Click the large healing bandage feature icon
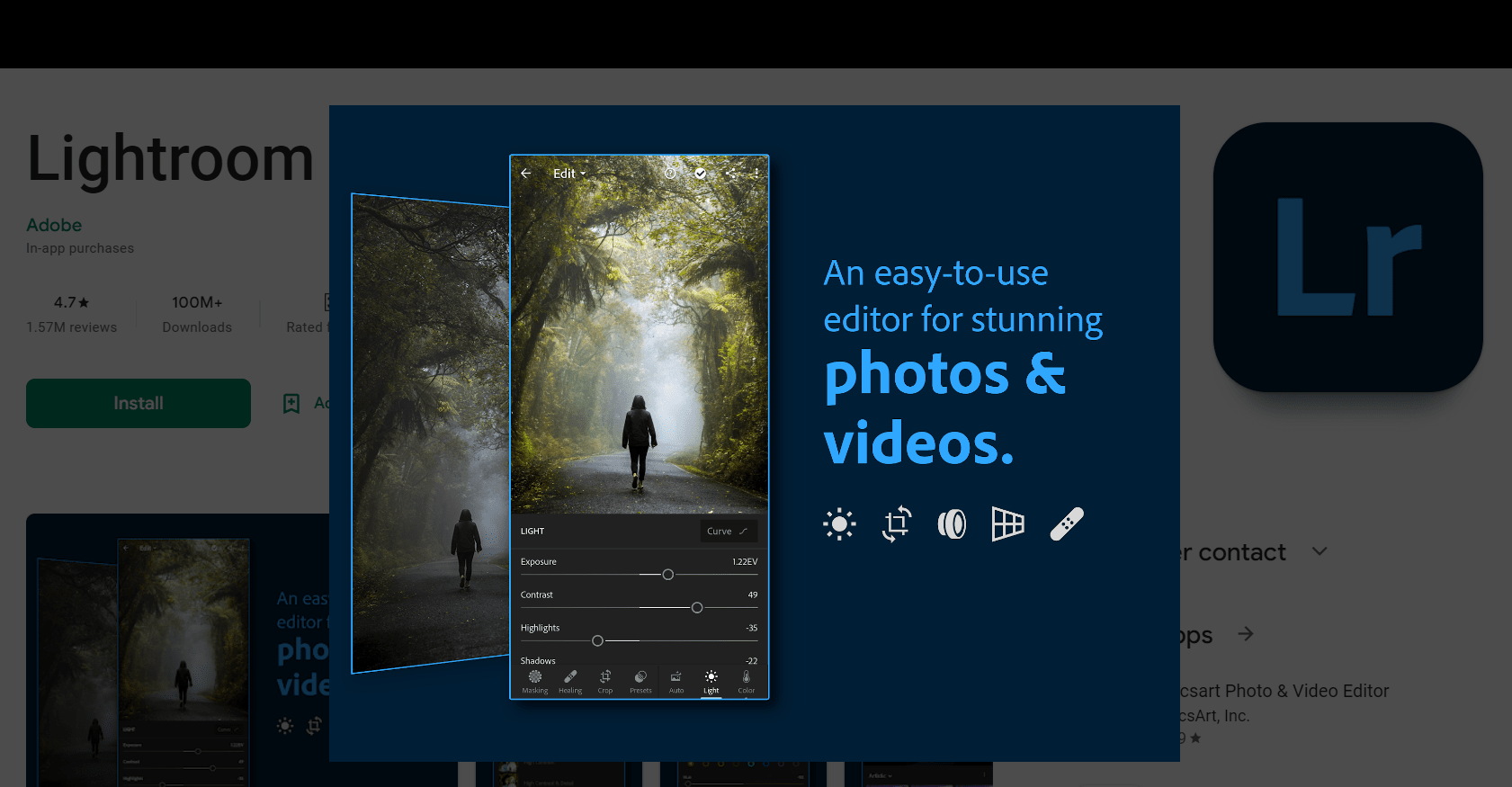Screen dimensions: 1512x787 (1067, 524)
